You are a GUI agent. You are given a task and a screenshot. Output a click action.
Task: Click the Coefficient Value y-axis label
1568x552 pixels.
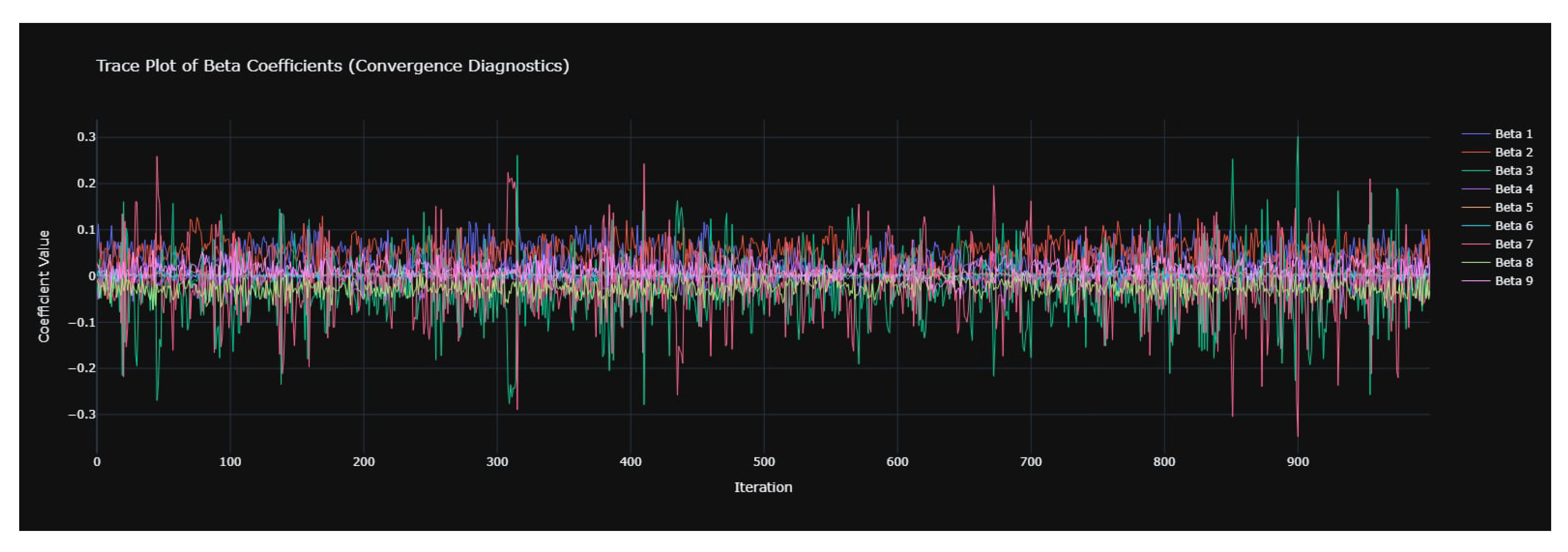[44, 286]
